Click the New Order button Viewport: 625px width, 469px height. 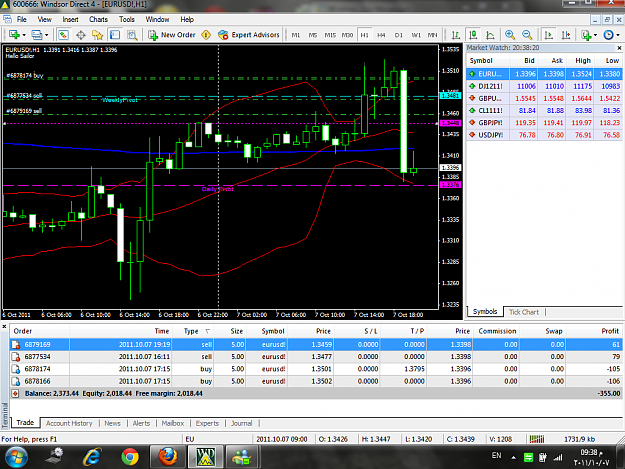tap(172, 35)
